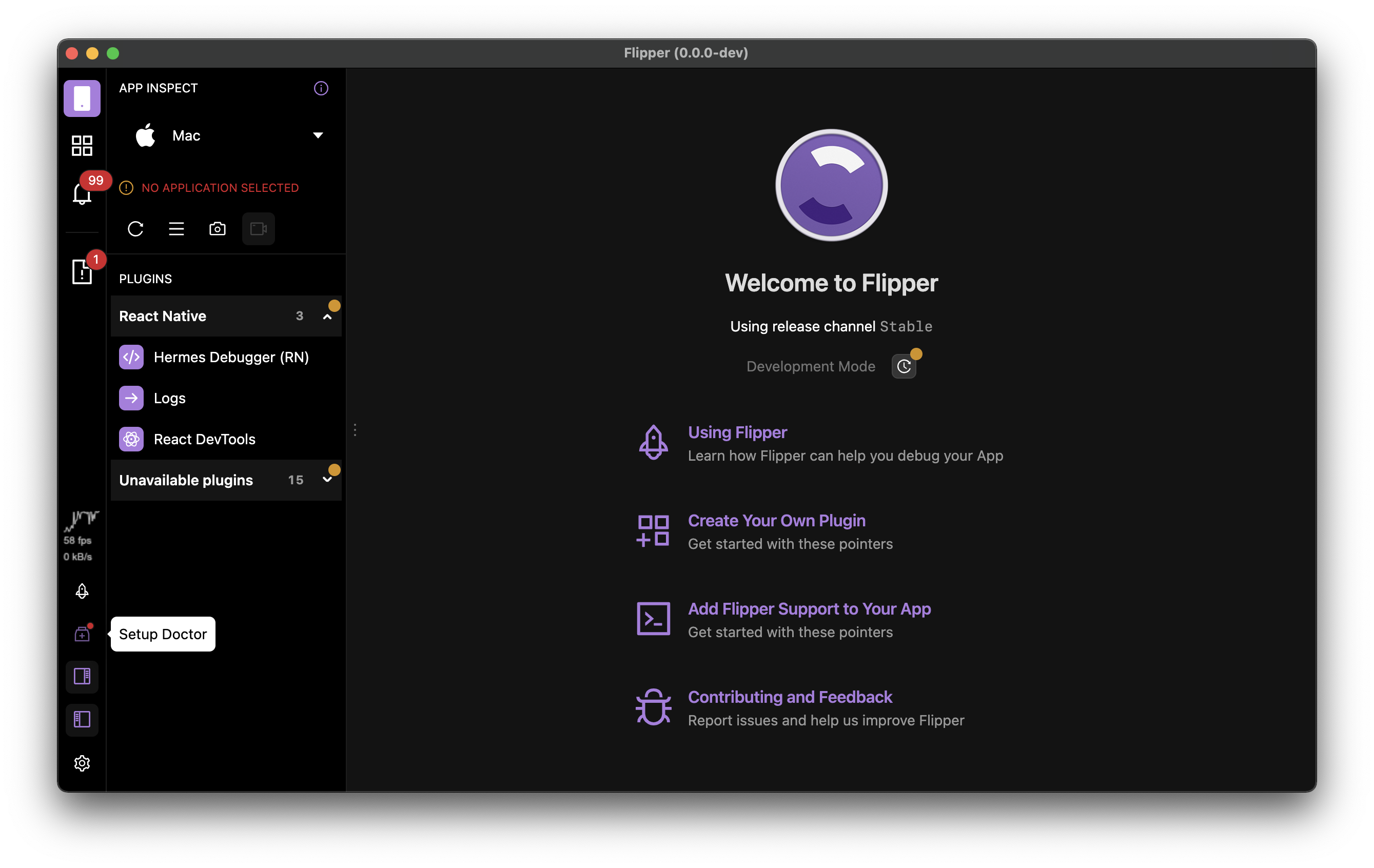
Task: Toggle the left sidebar visibility
Action: click(x=82, y=720)
